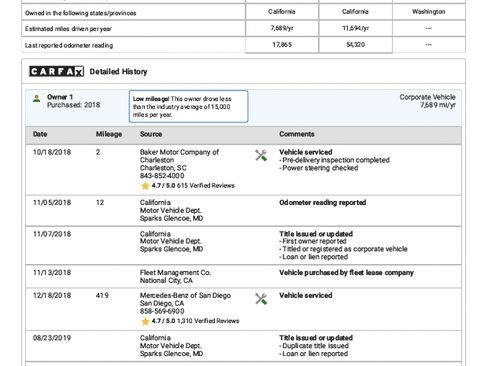The width and height of the screenshot is (488, 366).
Task: Click the 11/07/2018 date entry
Action: click(52, 234)
